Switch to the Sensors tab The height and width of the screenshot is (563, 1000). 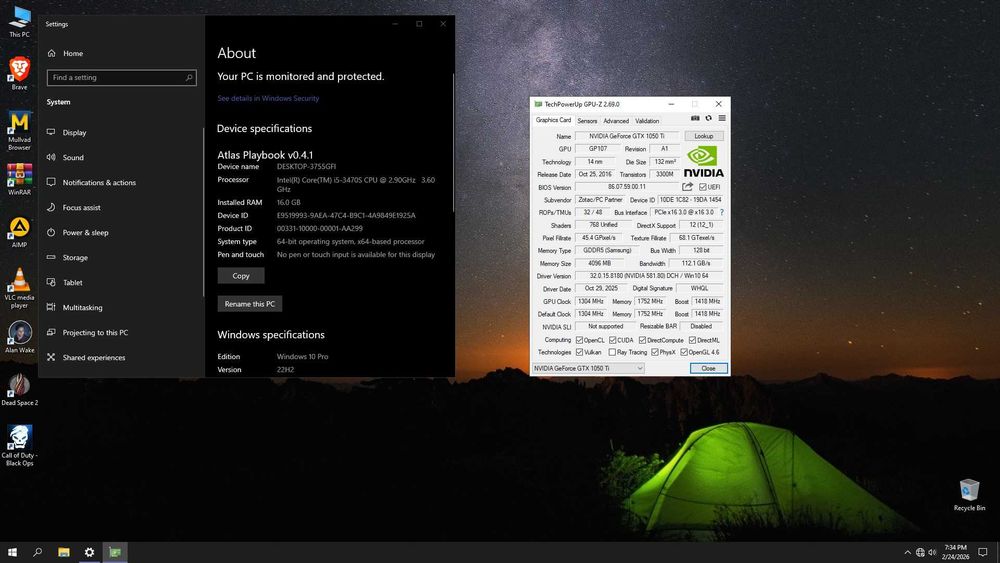pos(587,121)
